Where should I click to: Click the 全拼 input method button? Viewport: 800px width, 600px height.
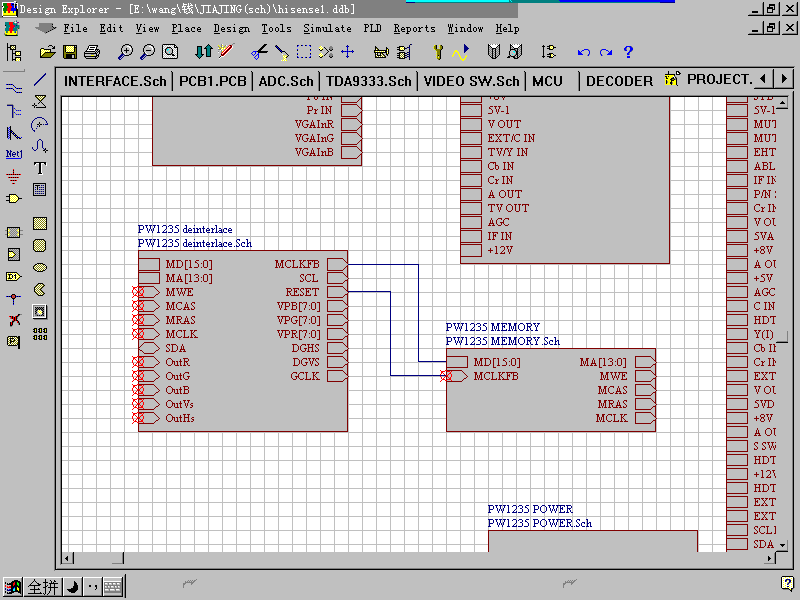pyautogui.click(x=43, y=587)
